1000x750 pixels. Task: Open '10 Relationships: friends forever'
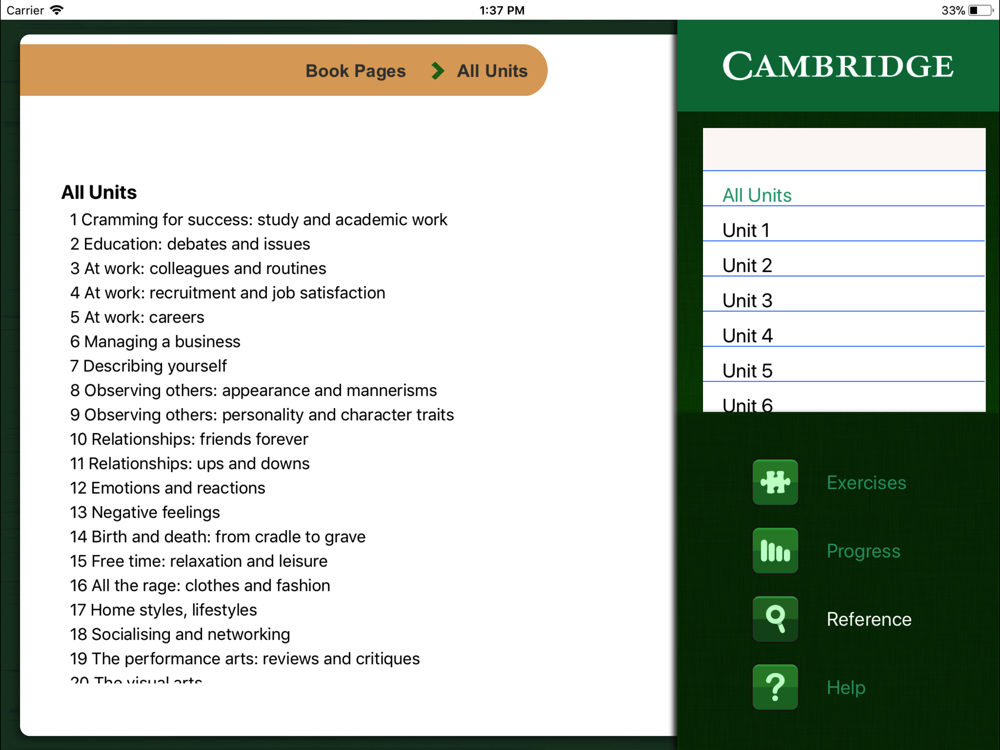tap(189, 439)
